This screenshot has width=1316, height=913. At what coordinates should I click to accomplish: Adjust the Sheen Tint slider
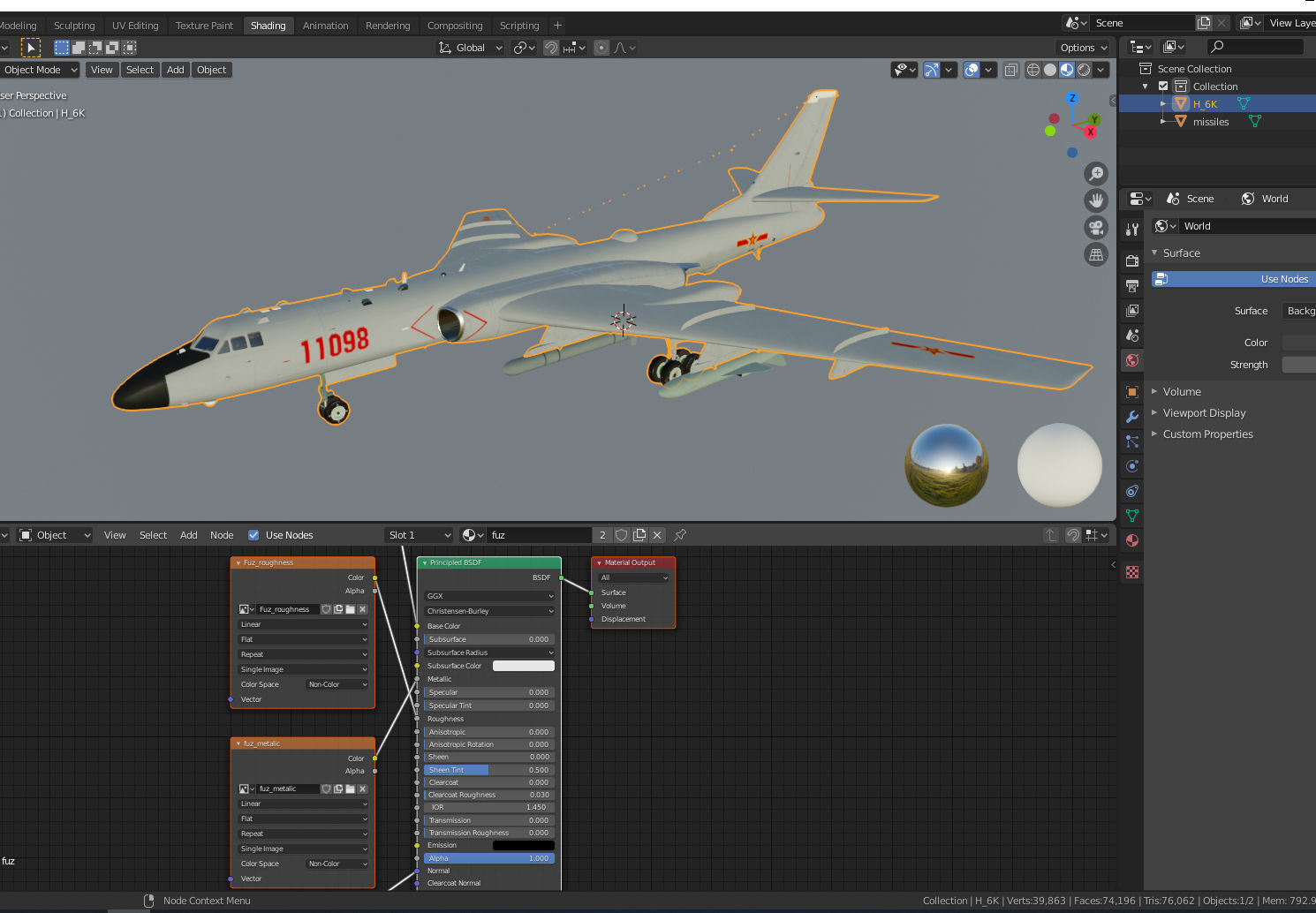pos(489,770)
